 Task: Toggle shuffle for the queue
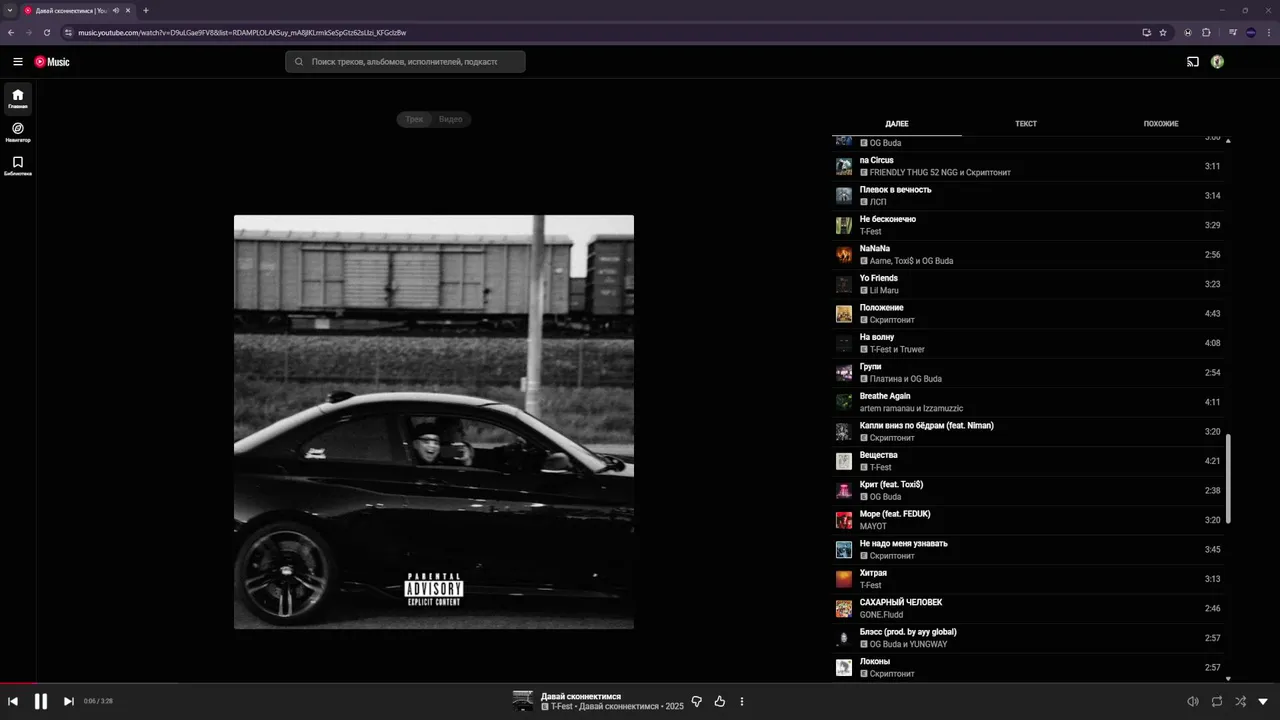[1240, 702]
